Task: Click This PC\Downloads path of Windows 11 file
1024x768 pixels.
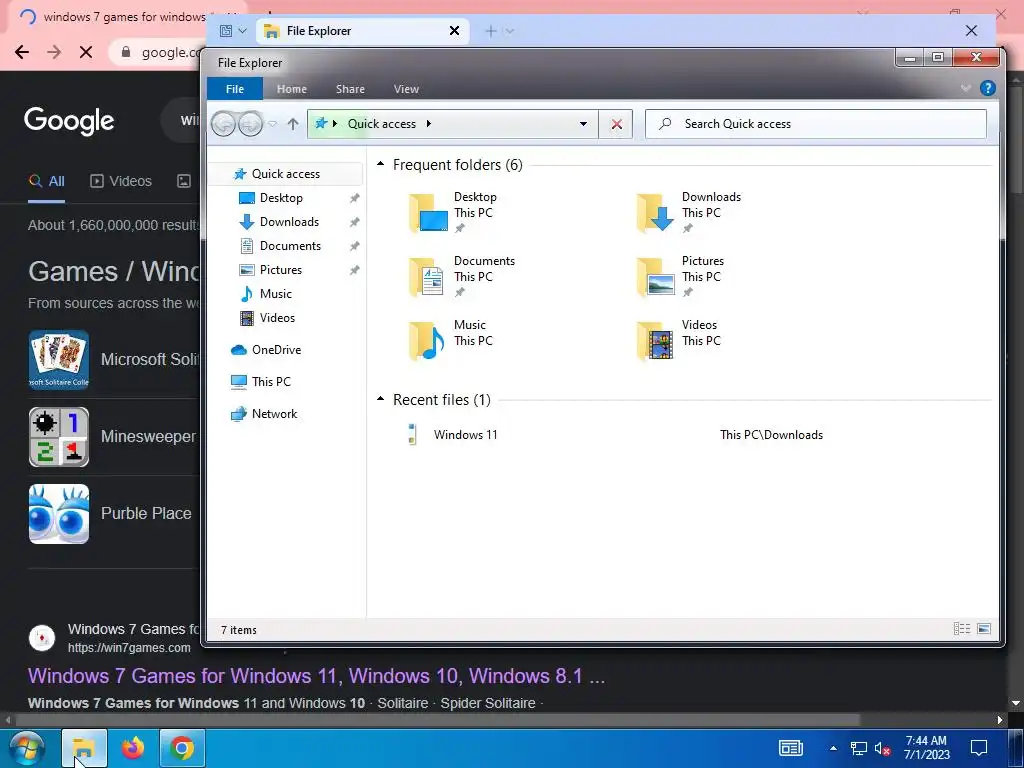Action: 771,434
